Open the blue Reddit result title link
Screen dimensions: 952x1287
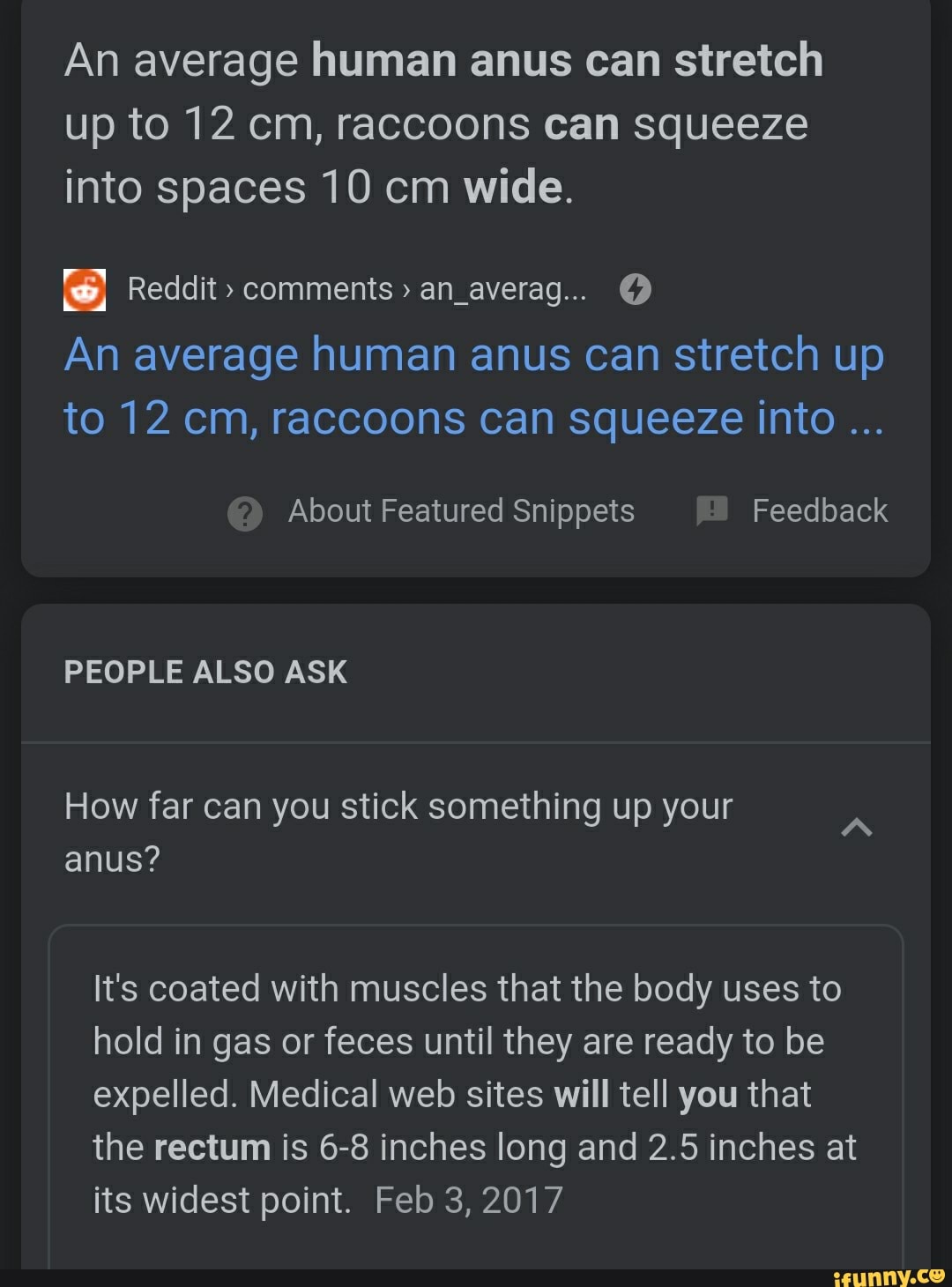click(x=473, y=386)
